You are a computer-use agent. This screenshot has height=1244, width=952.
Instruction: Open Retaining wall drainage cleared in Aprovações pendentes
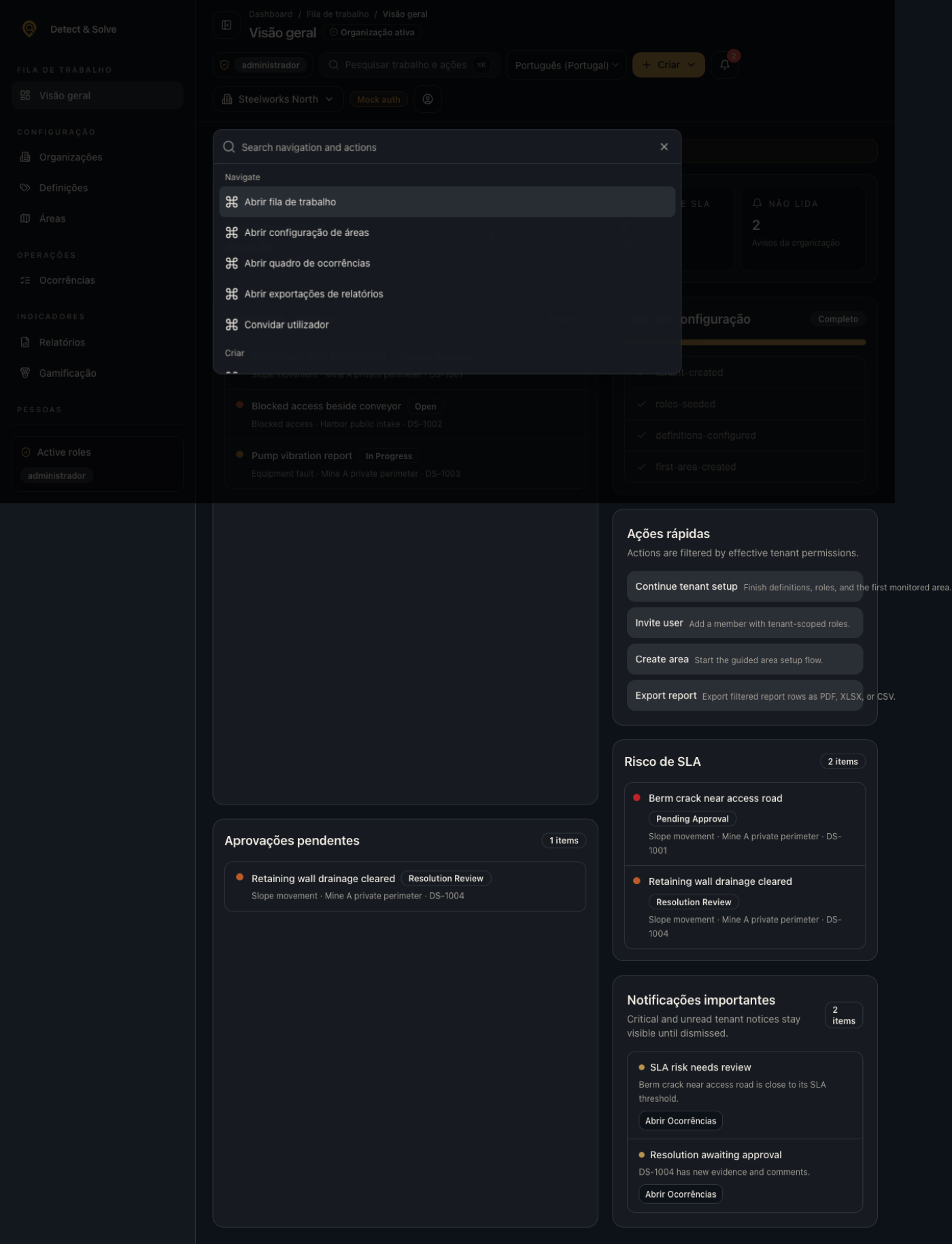click(405, 887)
